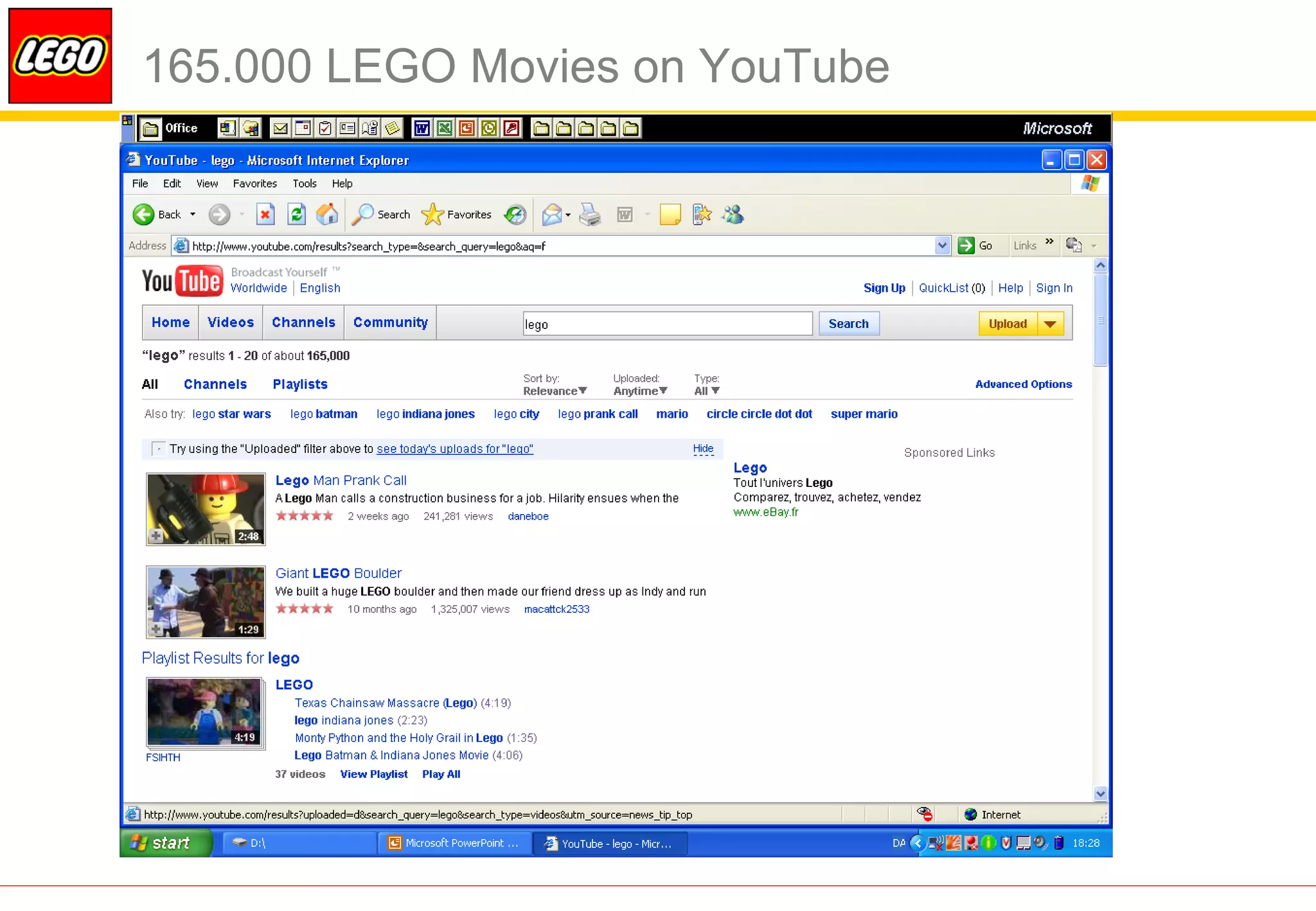Image resolution: width=1316 pixels, height=911 pixels.
Task: Open the Type All dropdown
Action: pos(706,391)
